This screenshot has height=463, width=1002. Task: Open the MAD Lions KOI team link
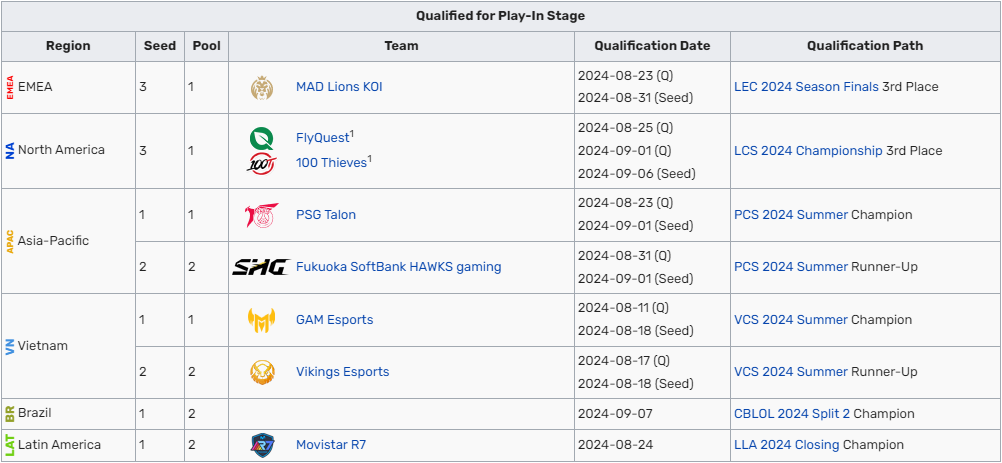(x=339, y=87)
